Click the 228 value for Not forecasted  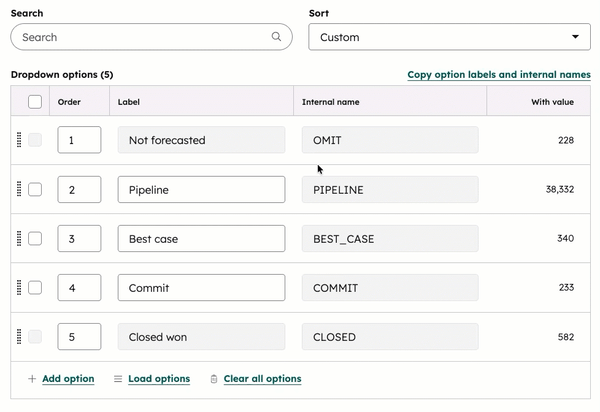[x=566, y=140]
